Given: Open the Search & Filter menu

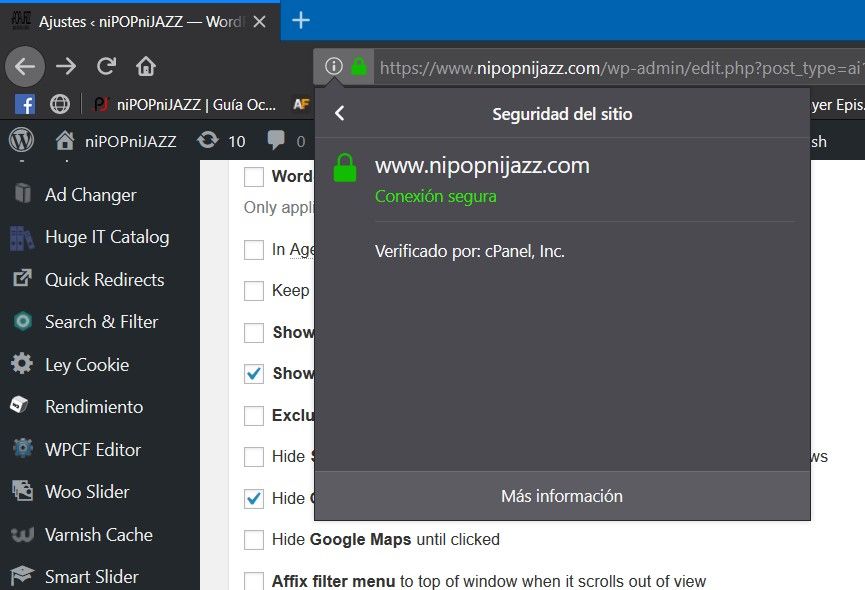Looking at the screenshot, I should 102,322.
